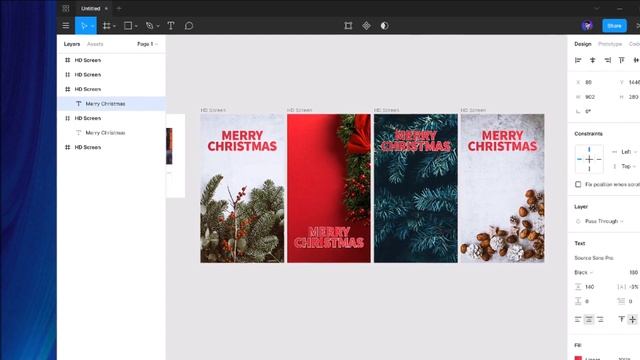This screenshot has height=360, width=640.
Task: Click the line height icon beside 140
Action: point(578,287)
